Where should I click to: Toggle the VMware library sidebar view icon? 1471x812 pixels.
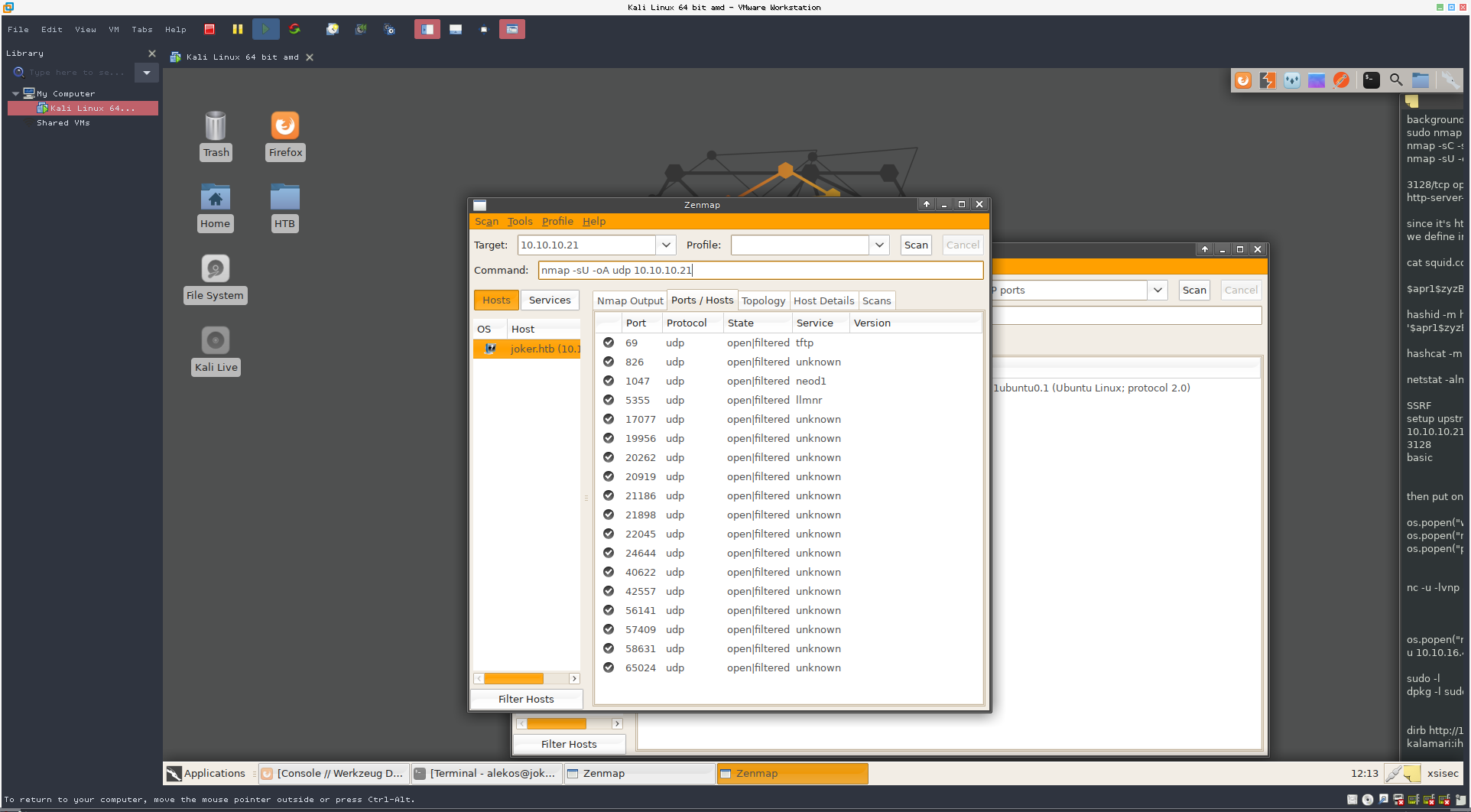(427, 29)
